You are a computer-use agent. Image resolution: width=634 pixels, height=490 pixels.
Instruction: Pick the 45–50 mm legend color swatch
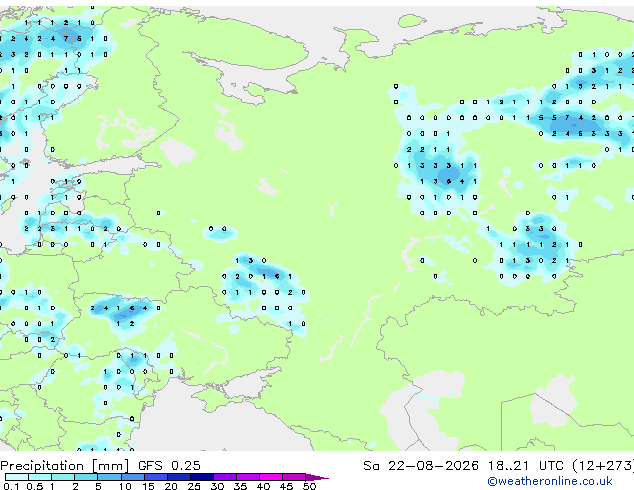pyautogui.click(x=294, y=477)
